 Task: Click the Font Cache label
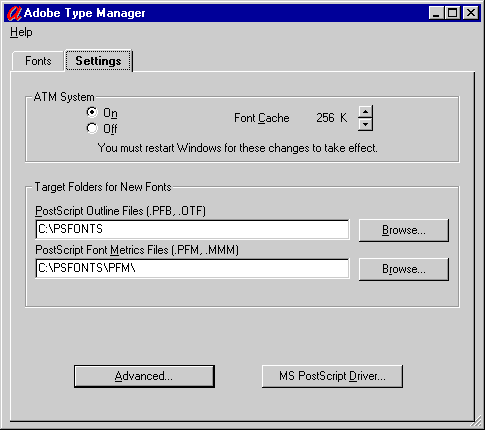pyautogui.click(x=262, y=118)
